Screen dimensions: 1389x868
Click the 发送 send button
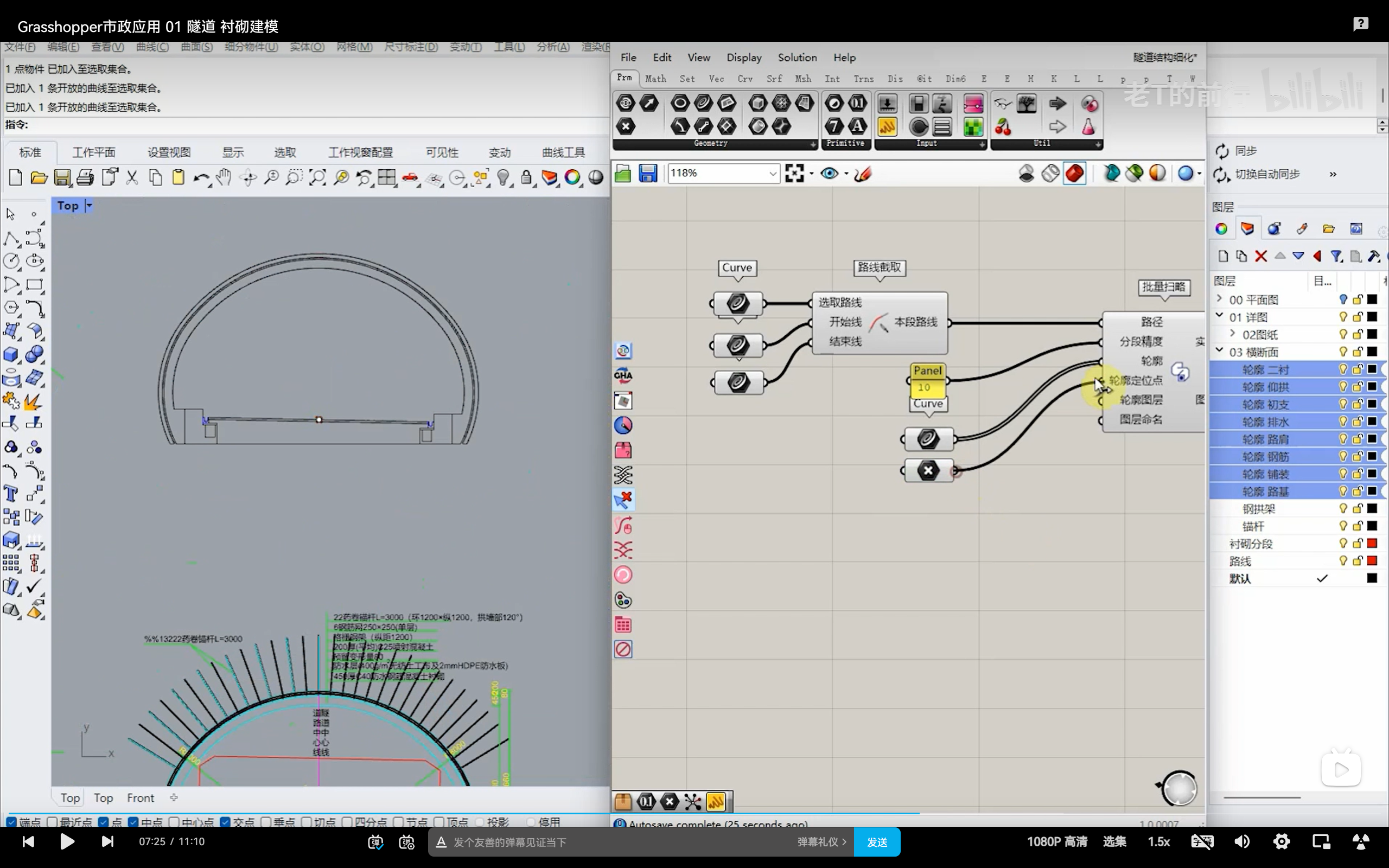pos(876,841)
